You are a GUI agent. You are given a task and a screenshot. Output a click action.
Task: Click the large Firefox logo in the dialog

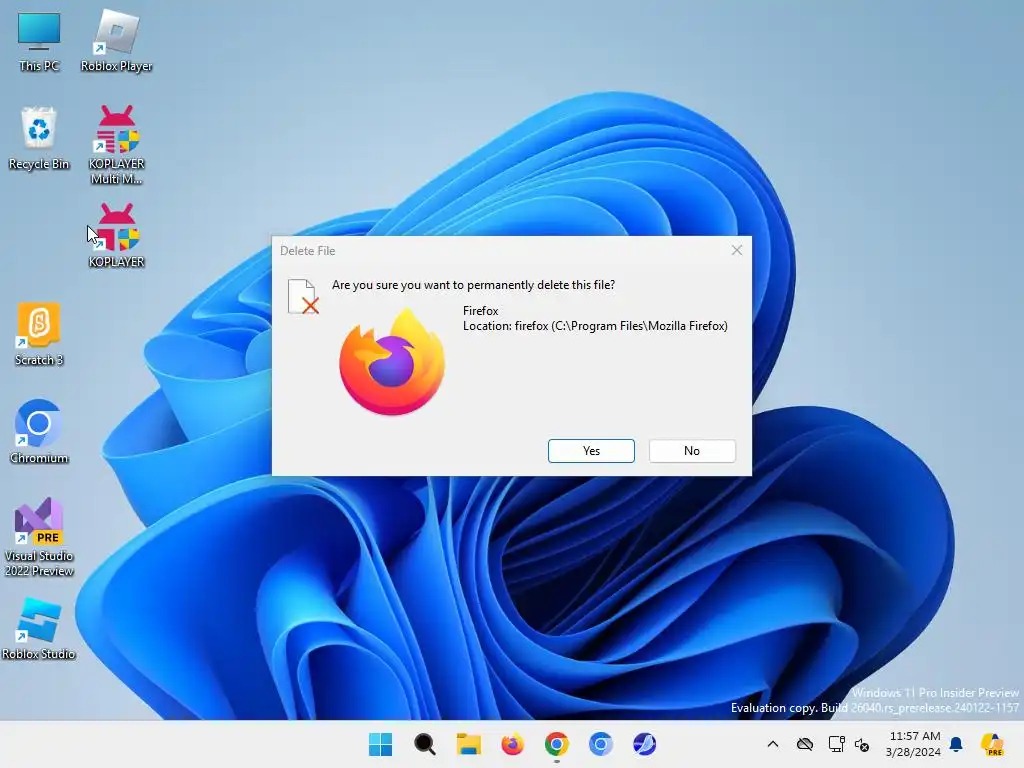coord(392,362)
